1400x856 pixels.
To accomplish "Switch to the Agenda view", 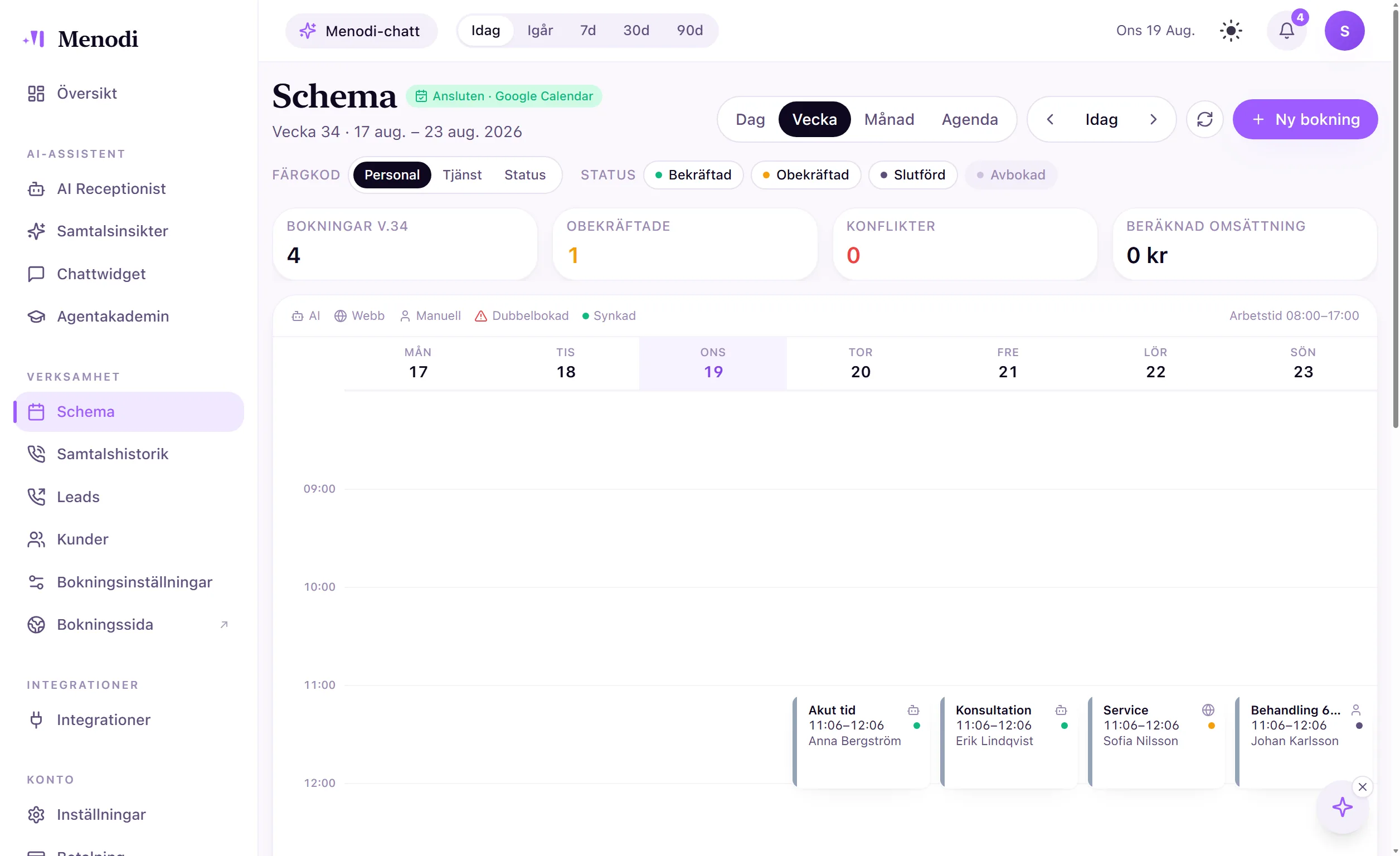I will (x=969, y=119).
